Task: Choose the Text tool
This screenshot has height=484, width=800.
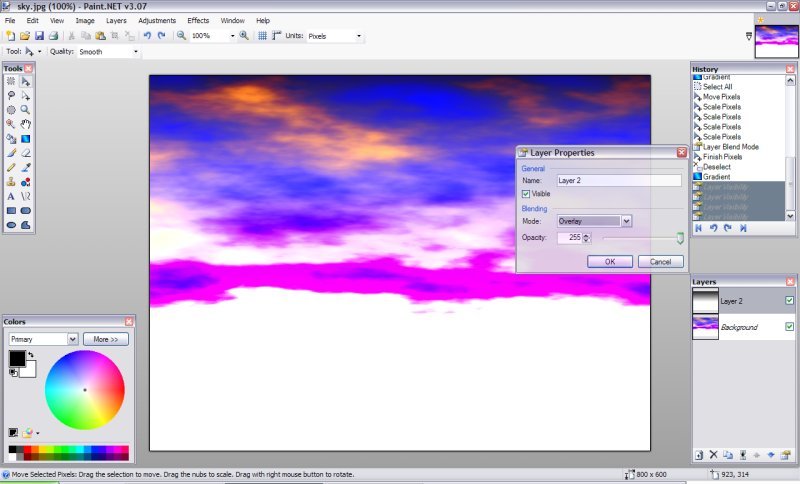Action: [x=11, y=197]
